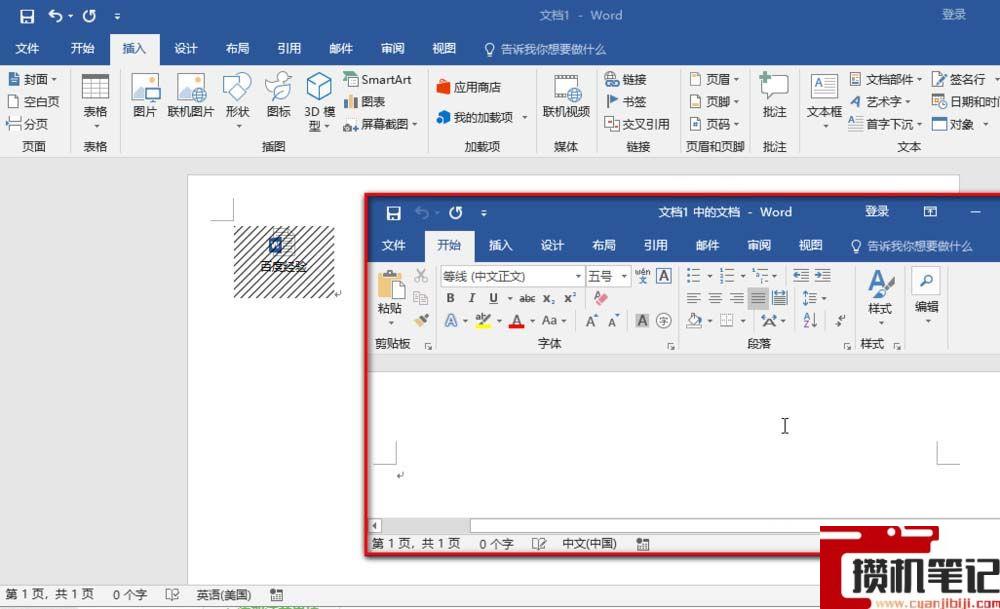Open 屏幕截图 screenshot dropdown
The image size is (1000, 609).
[381, 124]
